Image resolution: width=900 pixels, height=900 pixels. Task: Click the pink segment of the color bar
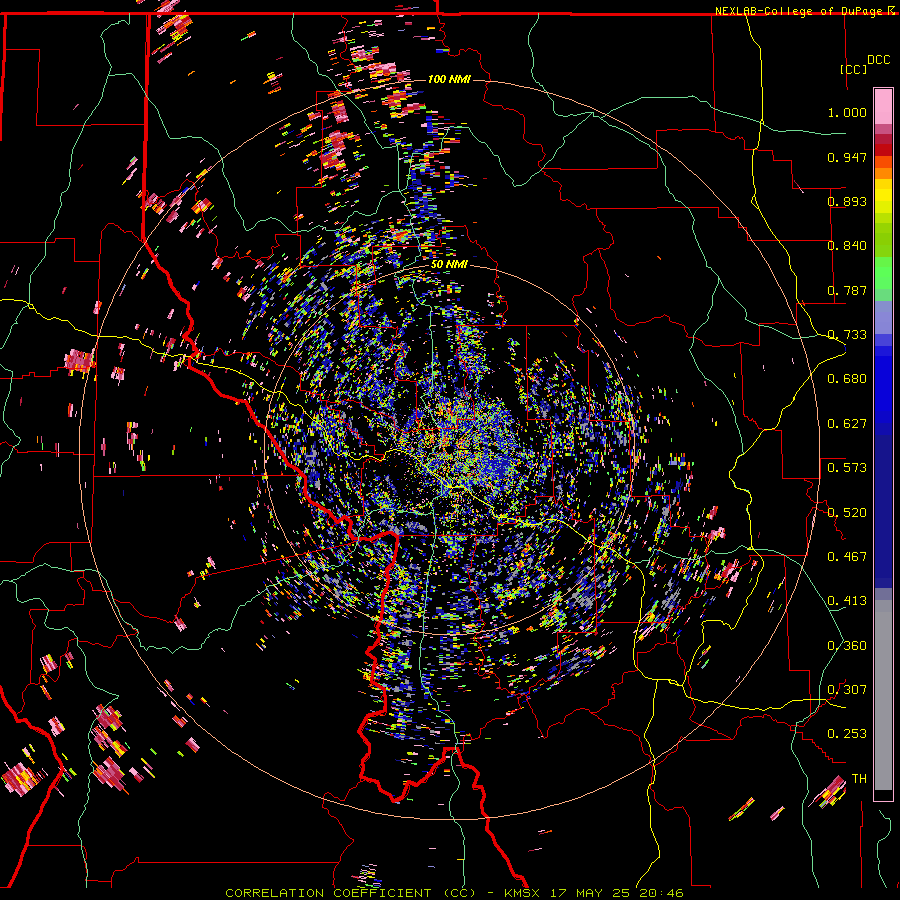[883, 106]
